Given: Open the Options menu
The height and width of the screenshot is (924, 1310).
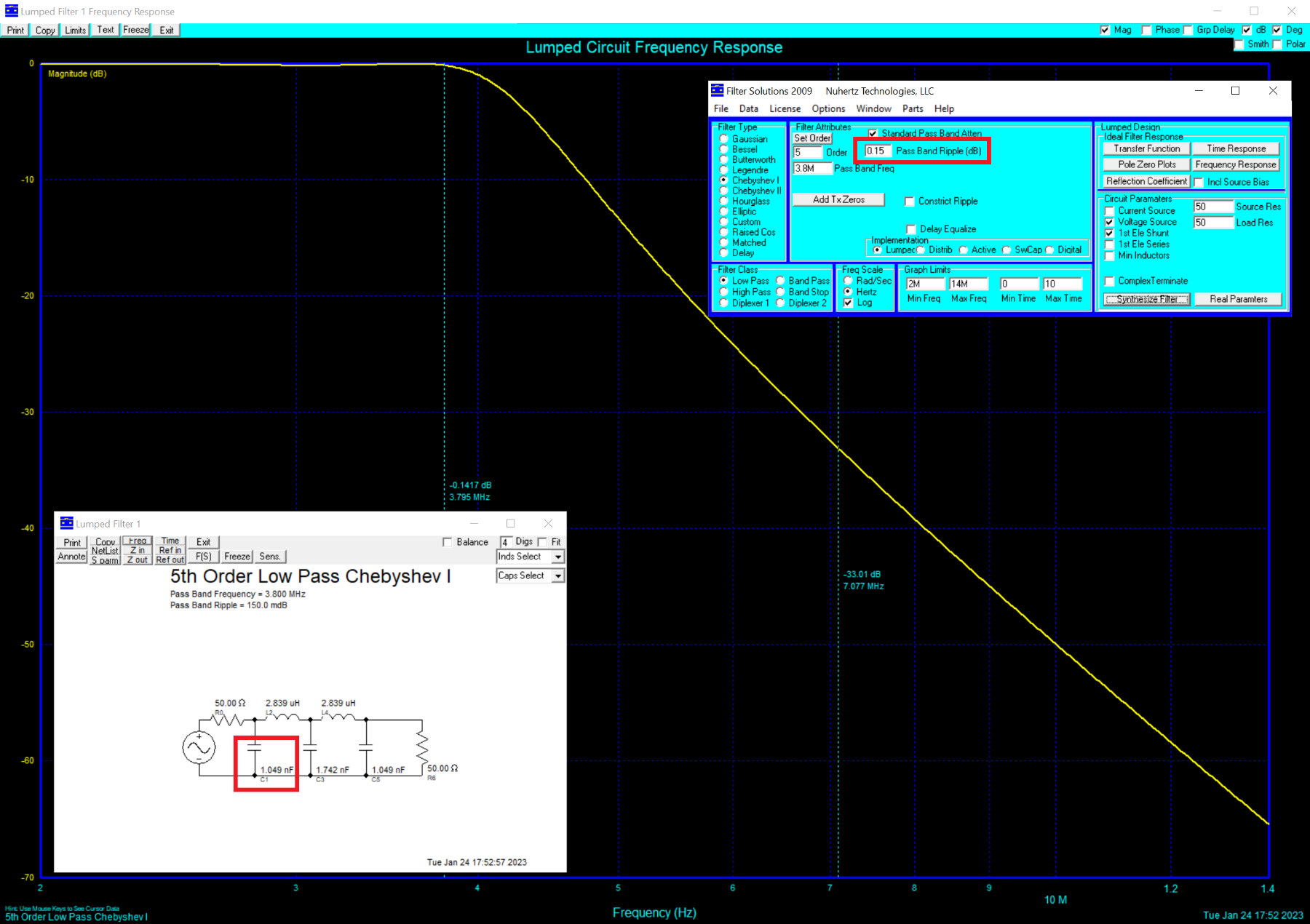Looking at the screenshot, I should tap(828, 108).
